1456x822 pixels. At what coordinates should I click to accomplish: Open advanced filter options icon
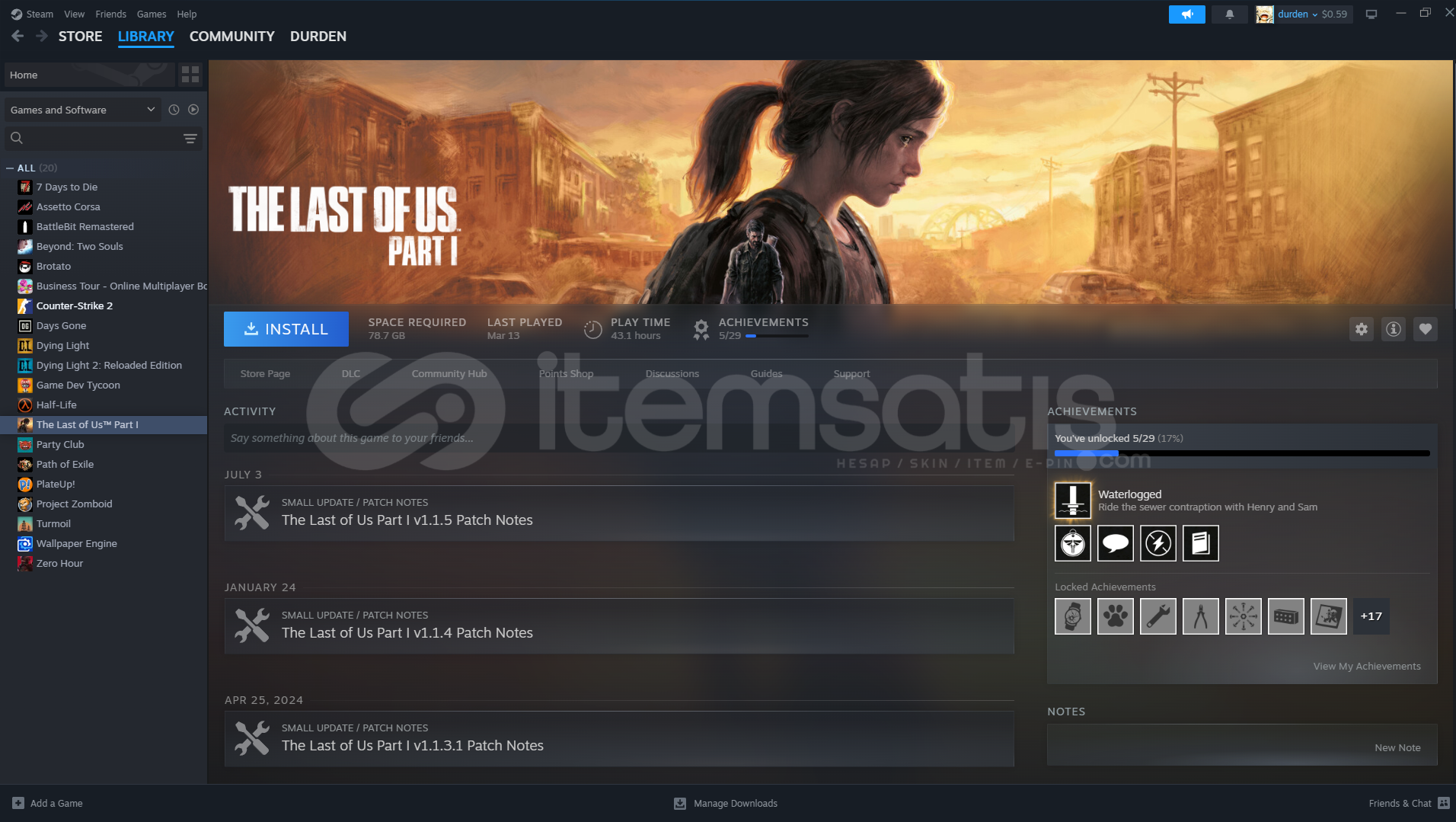190,138
